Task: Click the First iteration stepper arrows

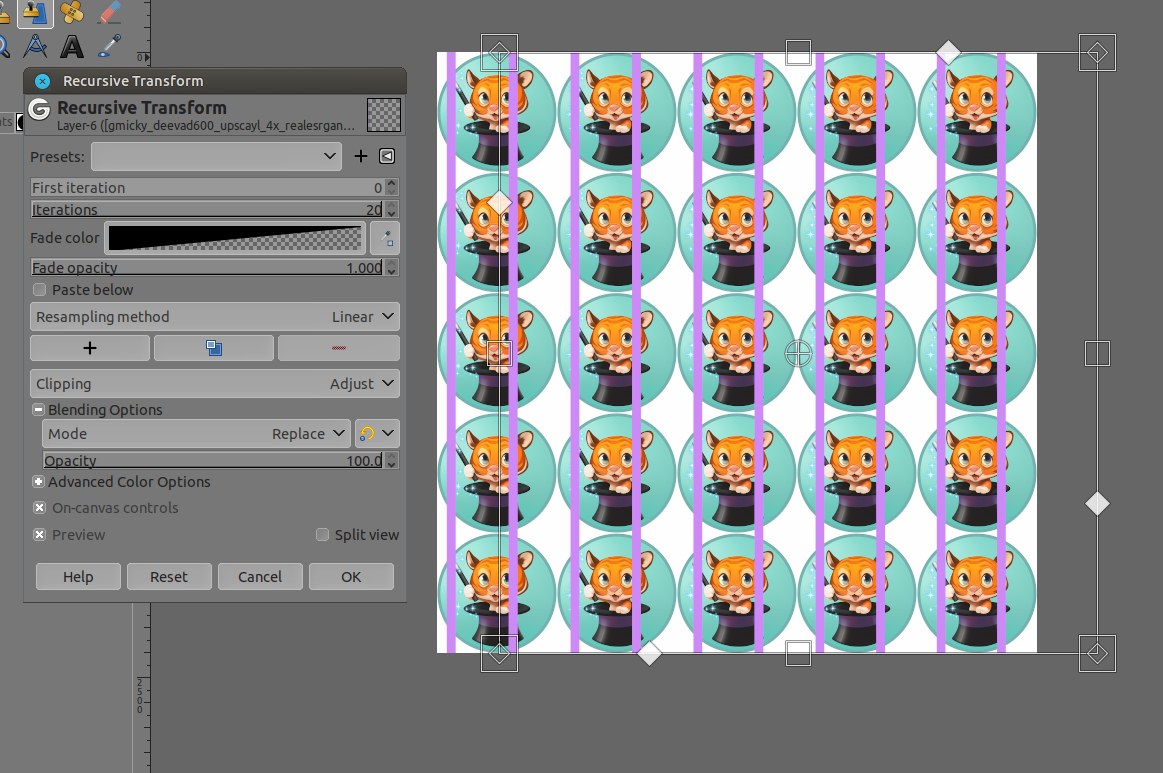Action: click(x=392, y=187)
